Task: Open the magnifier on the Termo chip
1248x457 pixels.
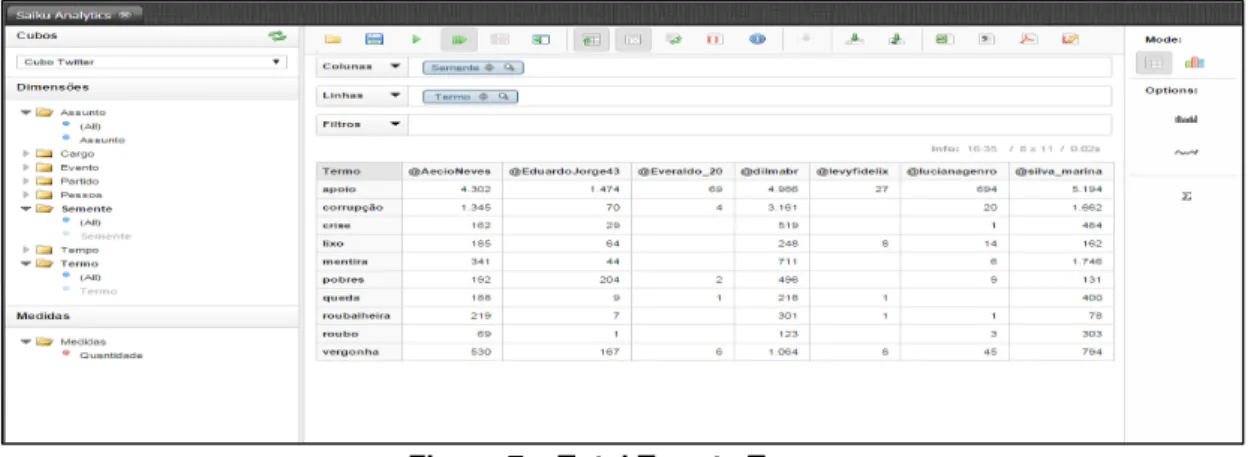Action: 503,96
